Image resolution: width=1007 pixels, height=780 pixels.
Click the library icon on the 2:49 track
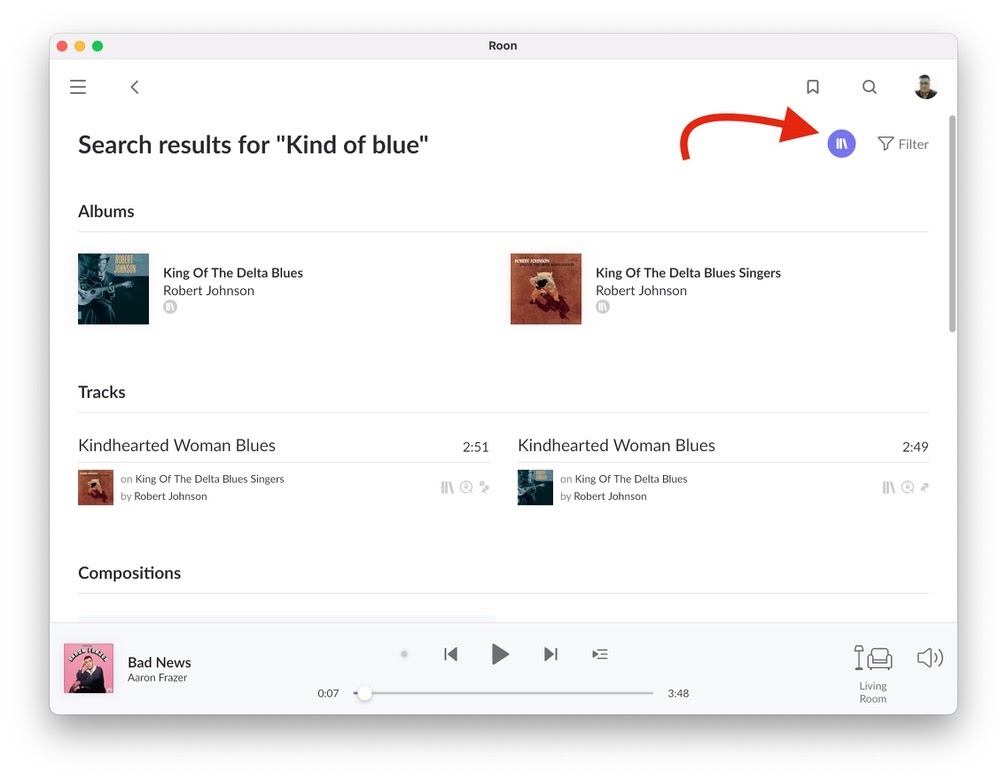(888, 487)
